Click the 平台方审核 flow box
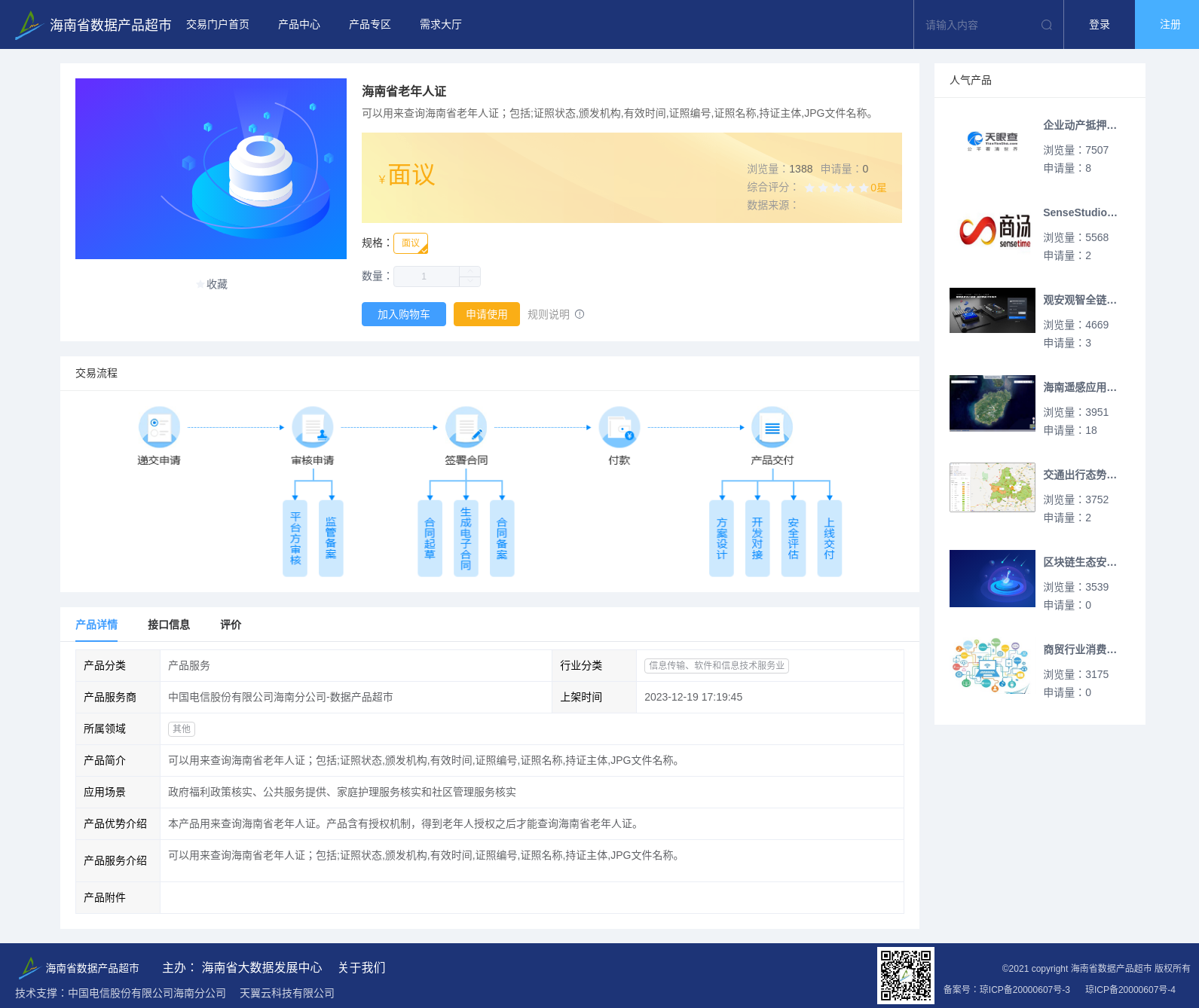 pyautogui.click(x=295, y=538)
